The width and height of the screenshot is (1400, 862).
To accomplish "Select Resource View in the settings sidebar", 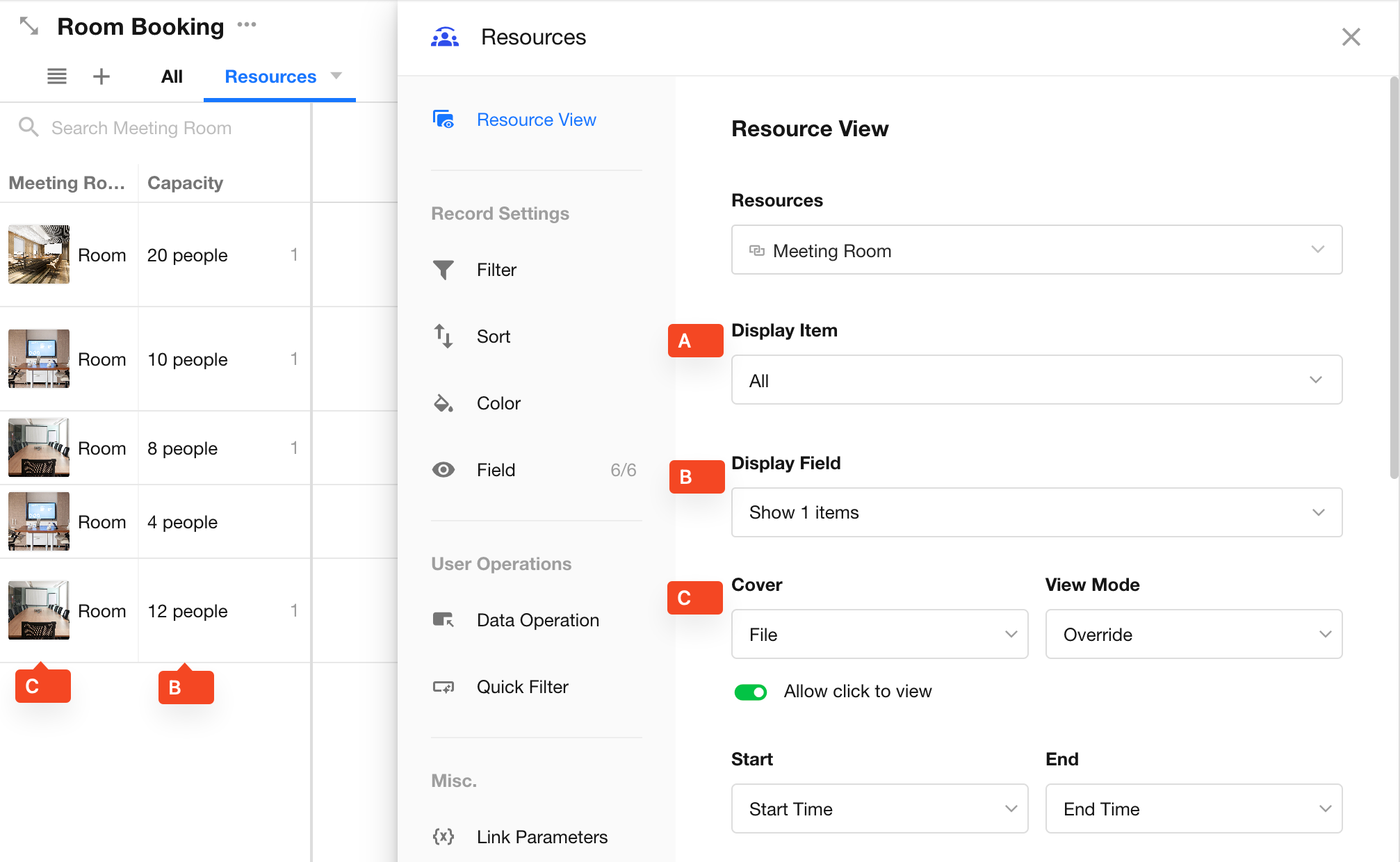I will click(536, 120).
